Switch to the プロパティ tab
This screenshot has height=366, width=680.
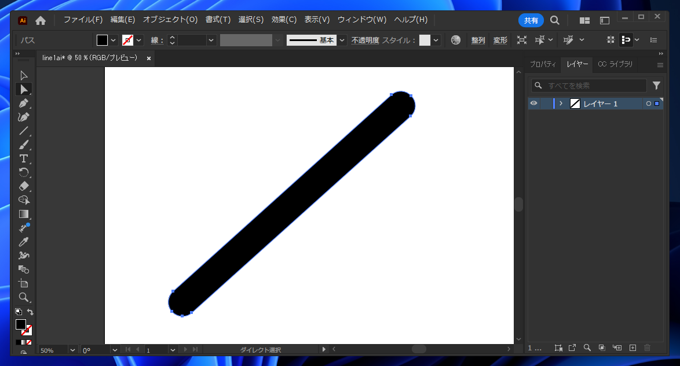(543, 64)
